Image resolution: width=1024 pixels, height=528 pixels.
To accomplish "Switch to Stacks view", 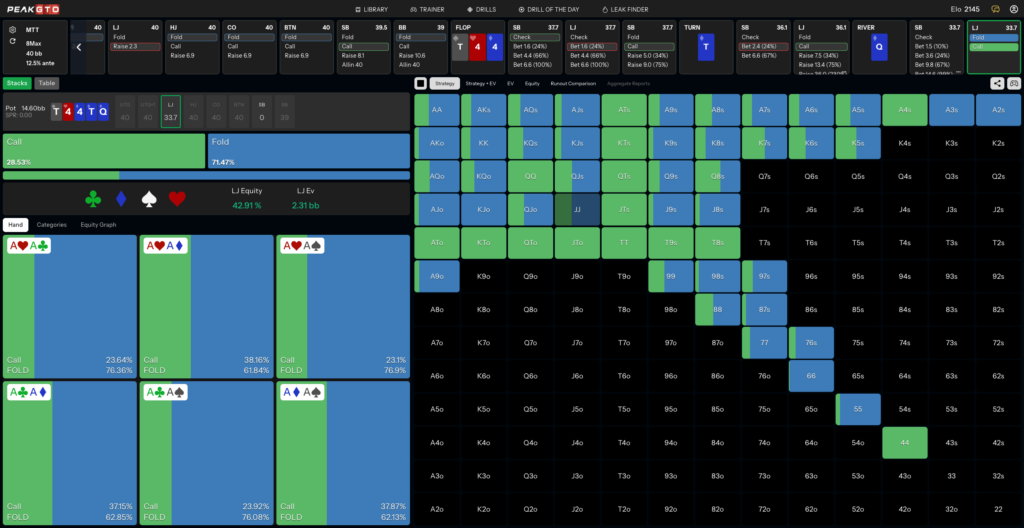I will [17, 83].
